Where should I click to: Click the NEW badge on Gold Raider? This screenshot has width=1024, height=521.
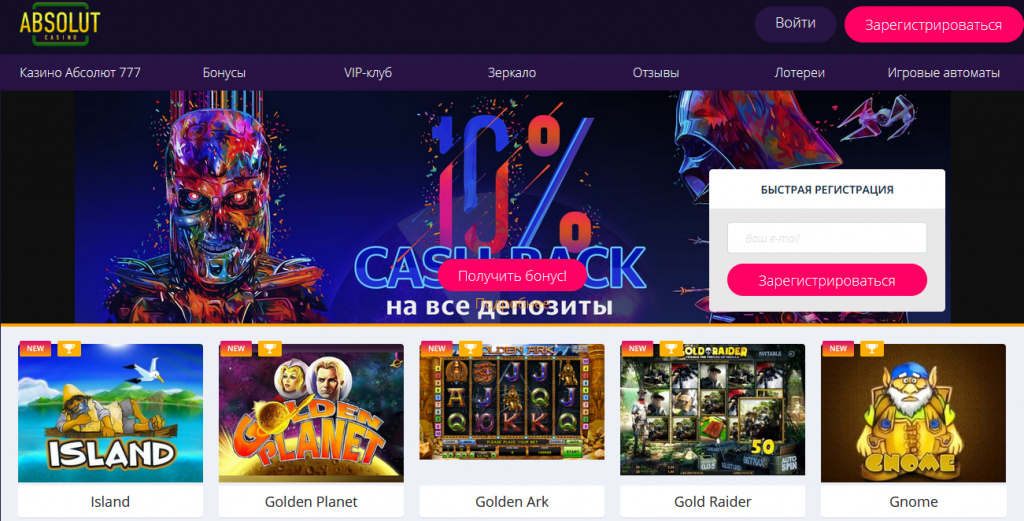click(637, 349)
